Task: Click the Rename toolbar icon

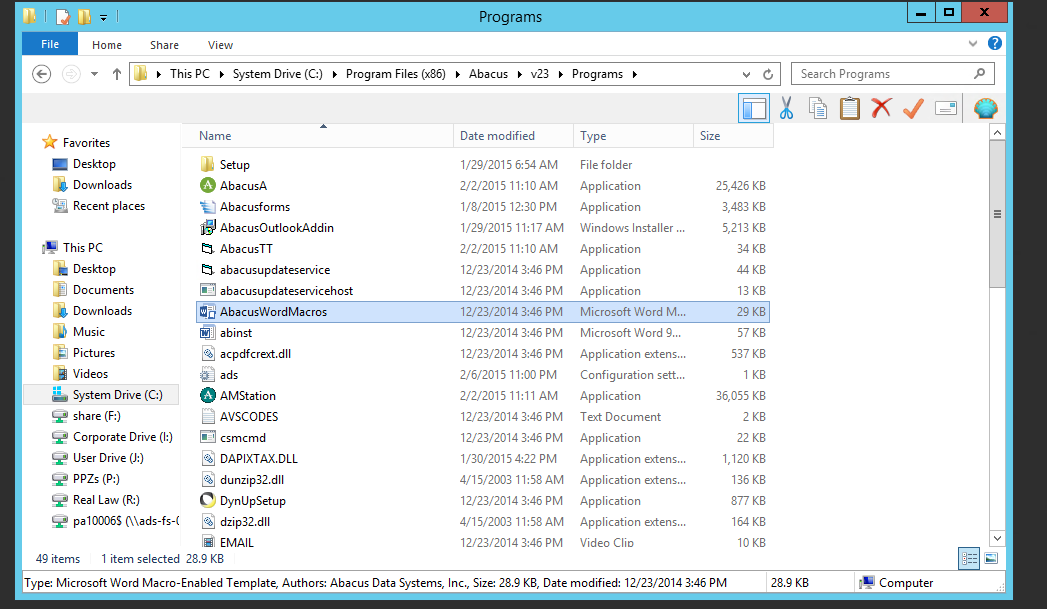Action: 946,108
